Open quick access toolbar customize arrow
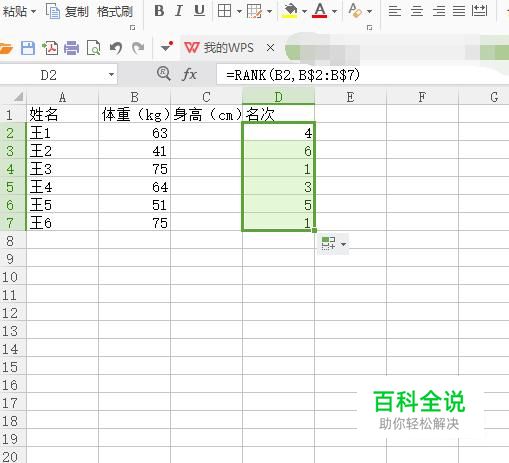The width and height of the screenshot is (509, 463). [167, 47]
